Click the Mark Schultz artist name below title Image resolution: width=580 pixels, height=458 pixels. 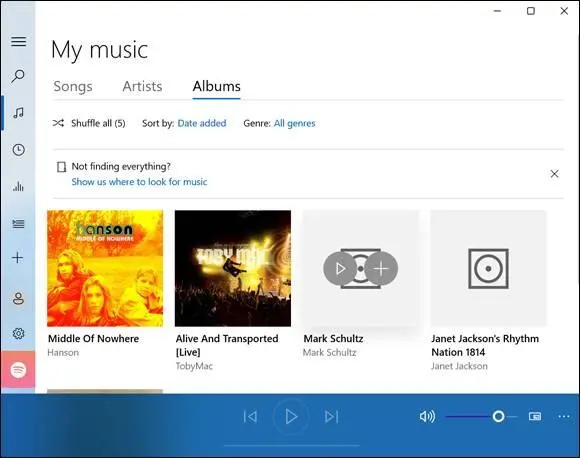click(329, 353)
